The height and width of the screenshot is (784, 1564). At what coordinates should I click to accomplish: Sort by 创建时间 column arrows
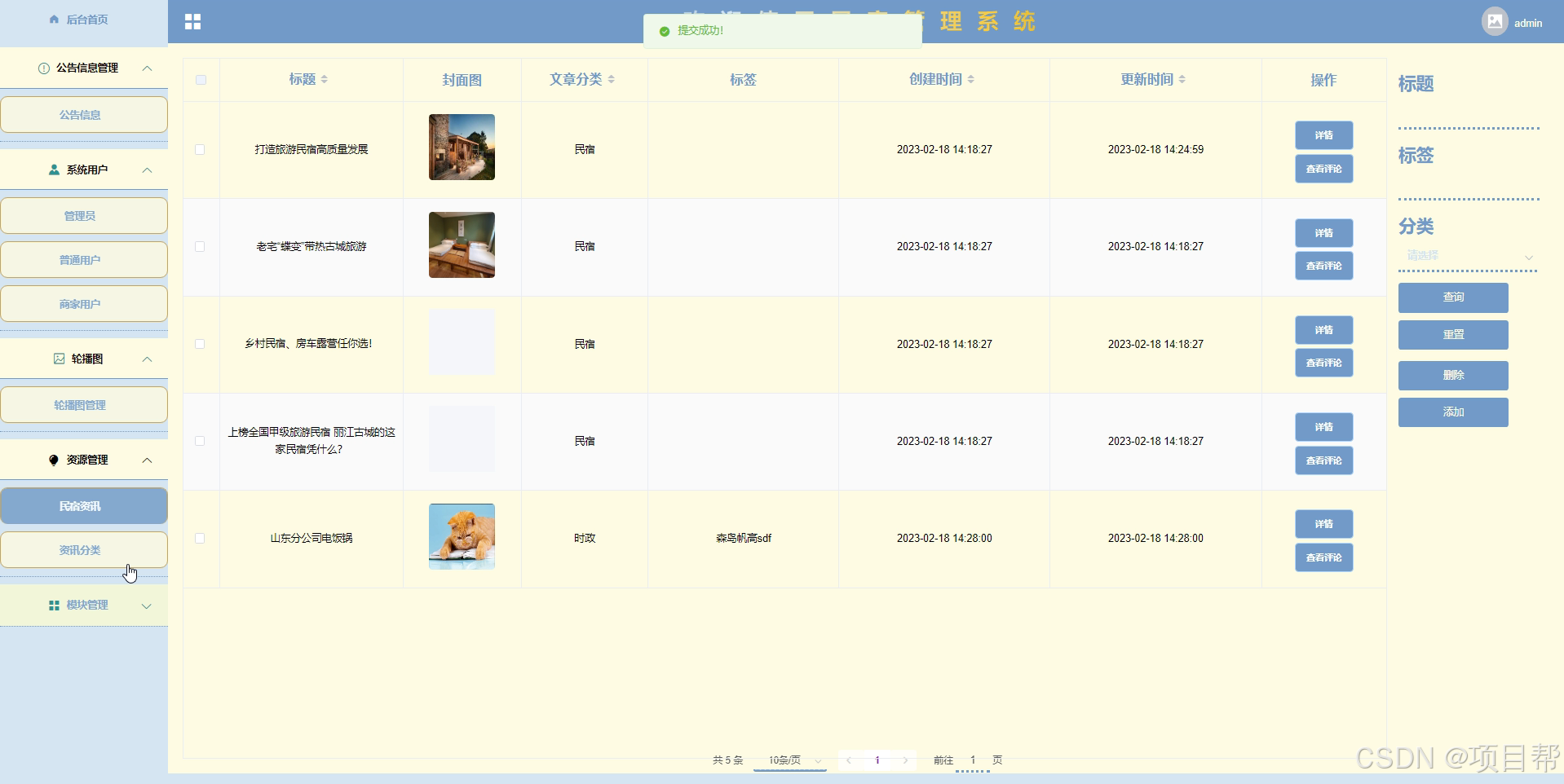point(970,79)
